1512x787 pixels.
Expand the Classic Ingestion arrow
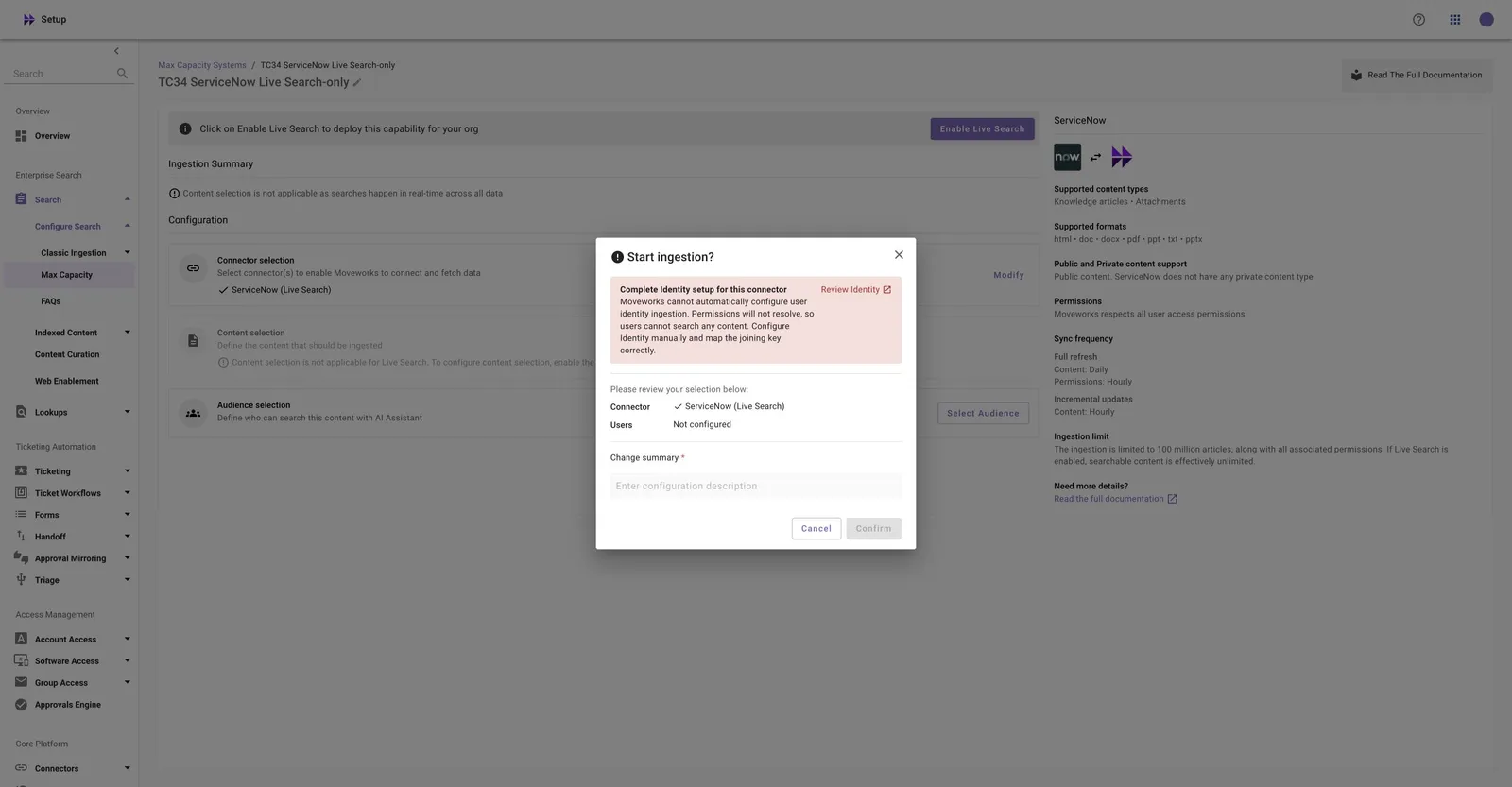(127, 252)
